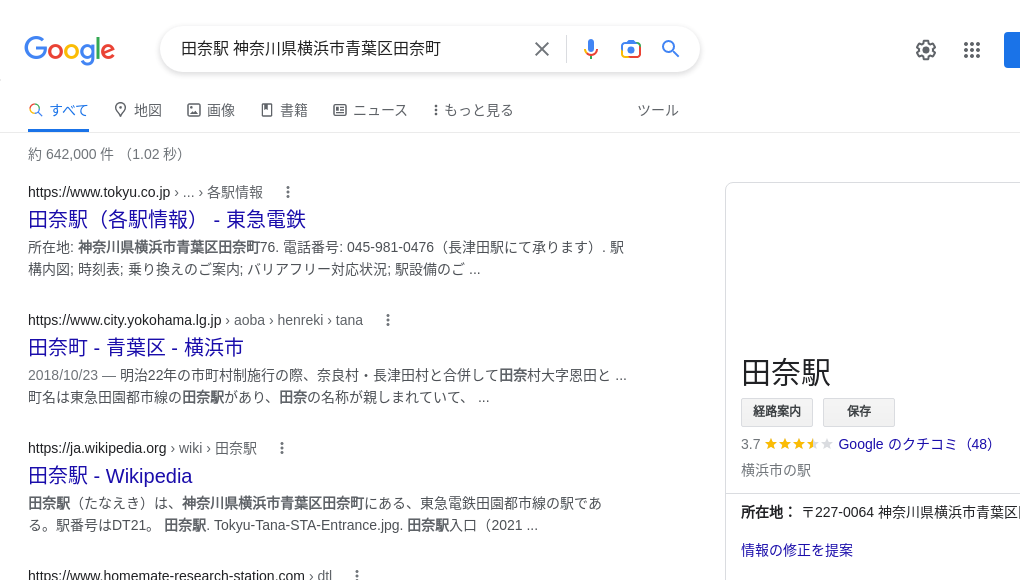Run the search with the magnifier icon
Image resolution: width=1020 pixels, height=580 pixels.
[671, 49]
